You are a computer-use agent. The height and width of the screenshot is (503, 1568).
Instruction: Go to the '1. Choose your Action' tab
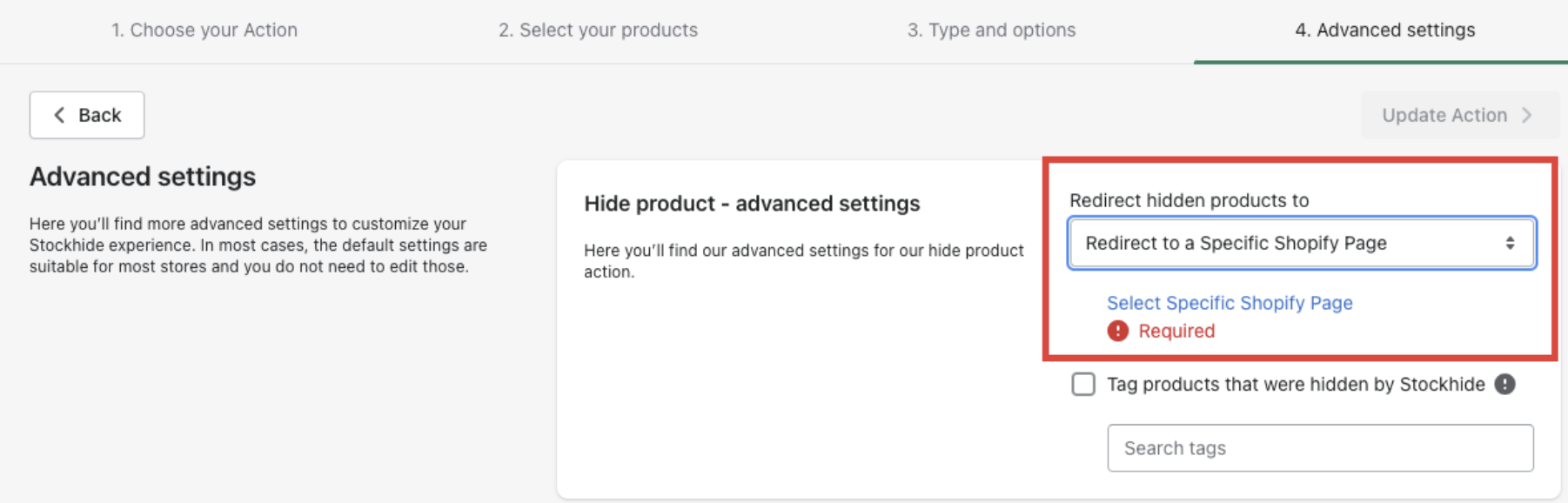[x=204, y=30]
